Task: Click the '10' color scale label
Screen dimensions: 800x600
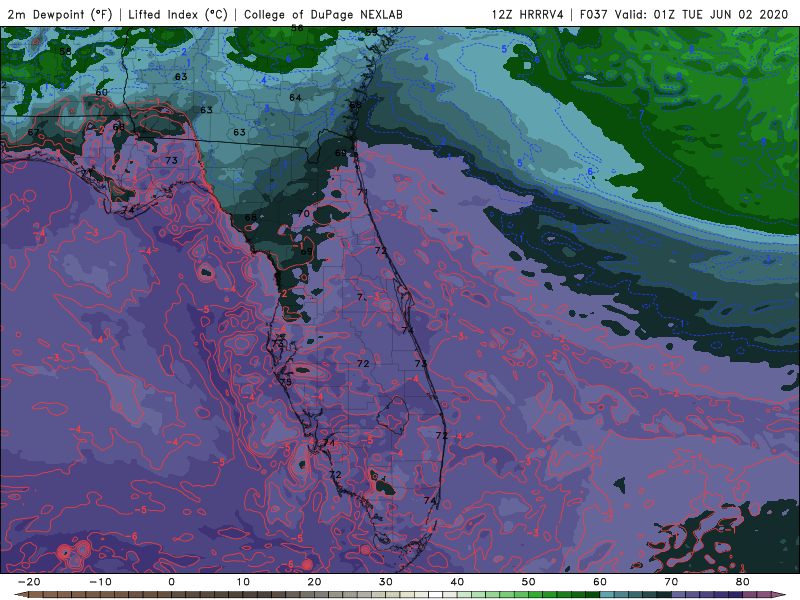Action: [x=243, y=582]
